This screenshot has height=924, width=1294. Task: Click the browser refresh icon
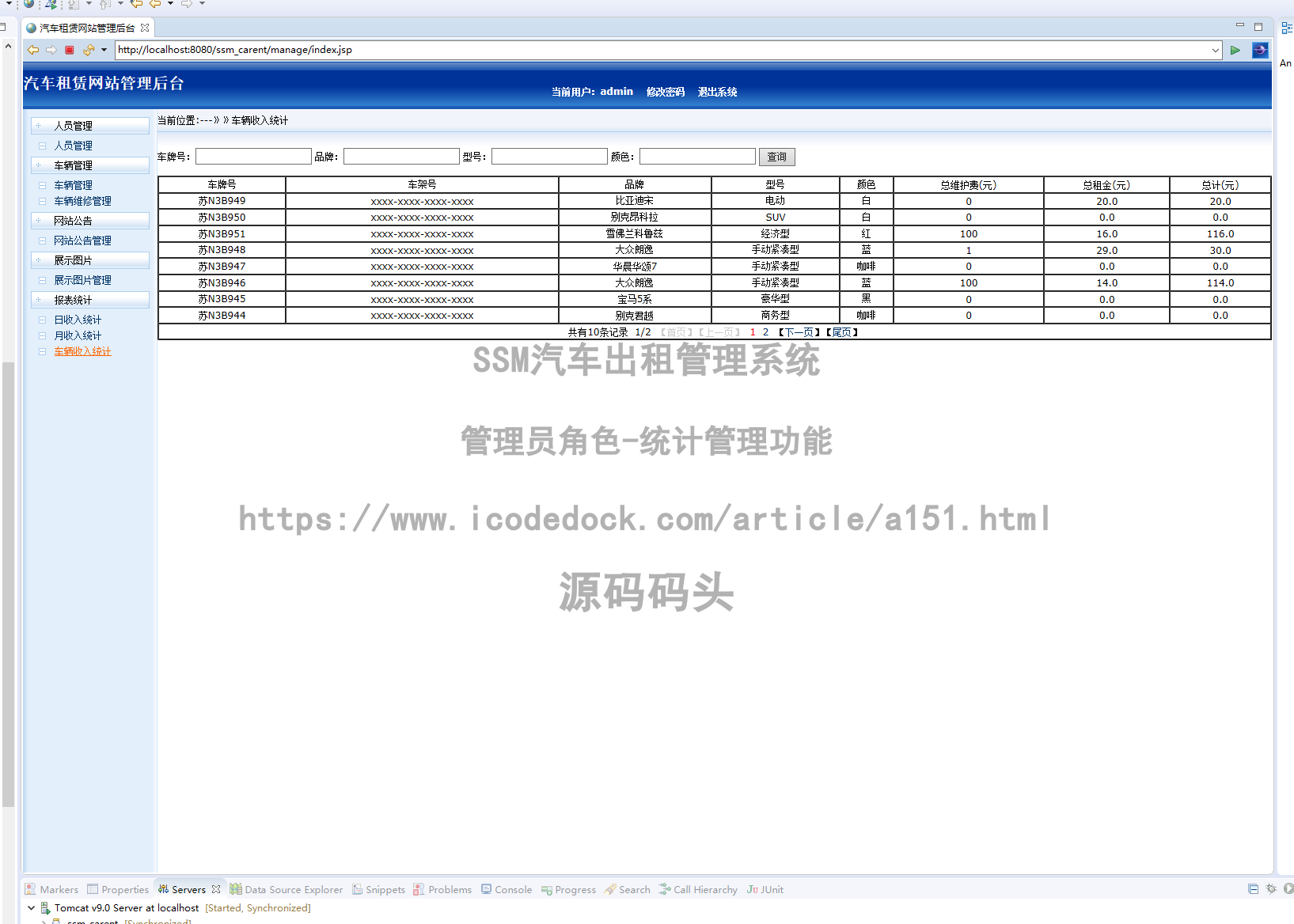(88, 49)
